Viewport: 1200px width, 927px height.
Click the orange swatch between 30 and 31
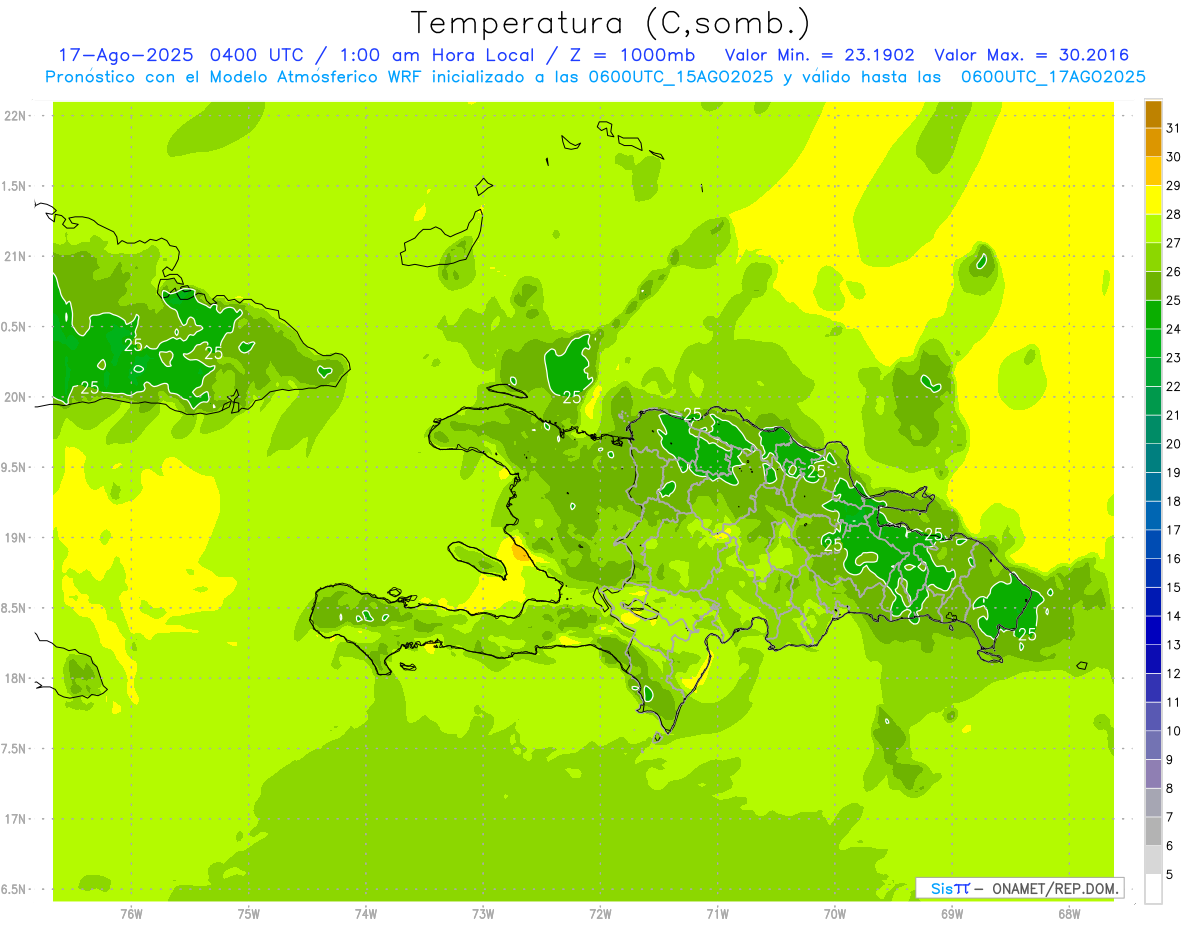[x=1153, y=142]
